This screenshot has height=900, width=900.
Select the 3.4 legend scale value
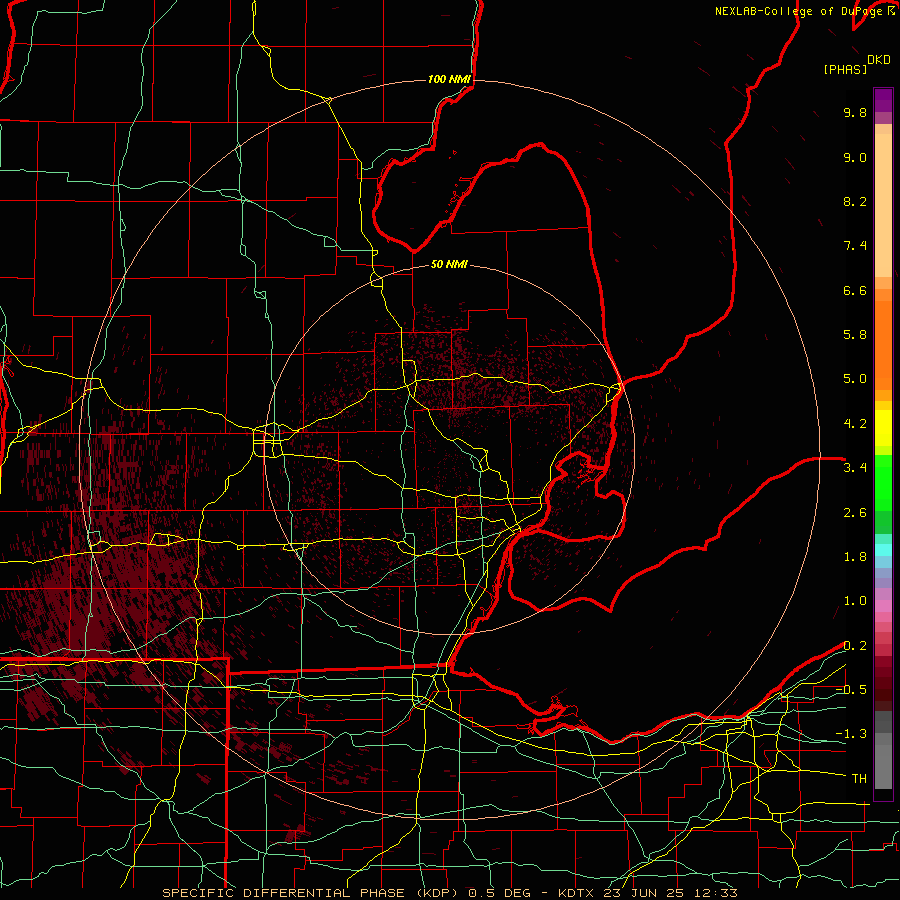[x=855, y=468]
